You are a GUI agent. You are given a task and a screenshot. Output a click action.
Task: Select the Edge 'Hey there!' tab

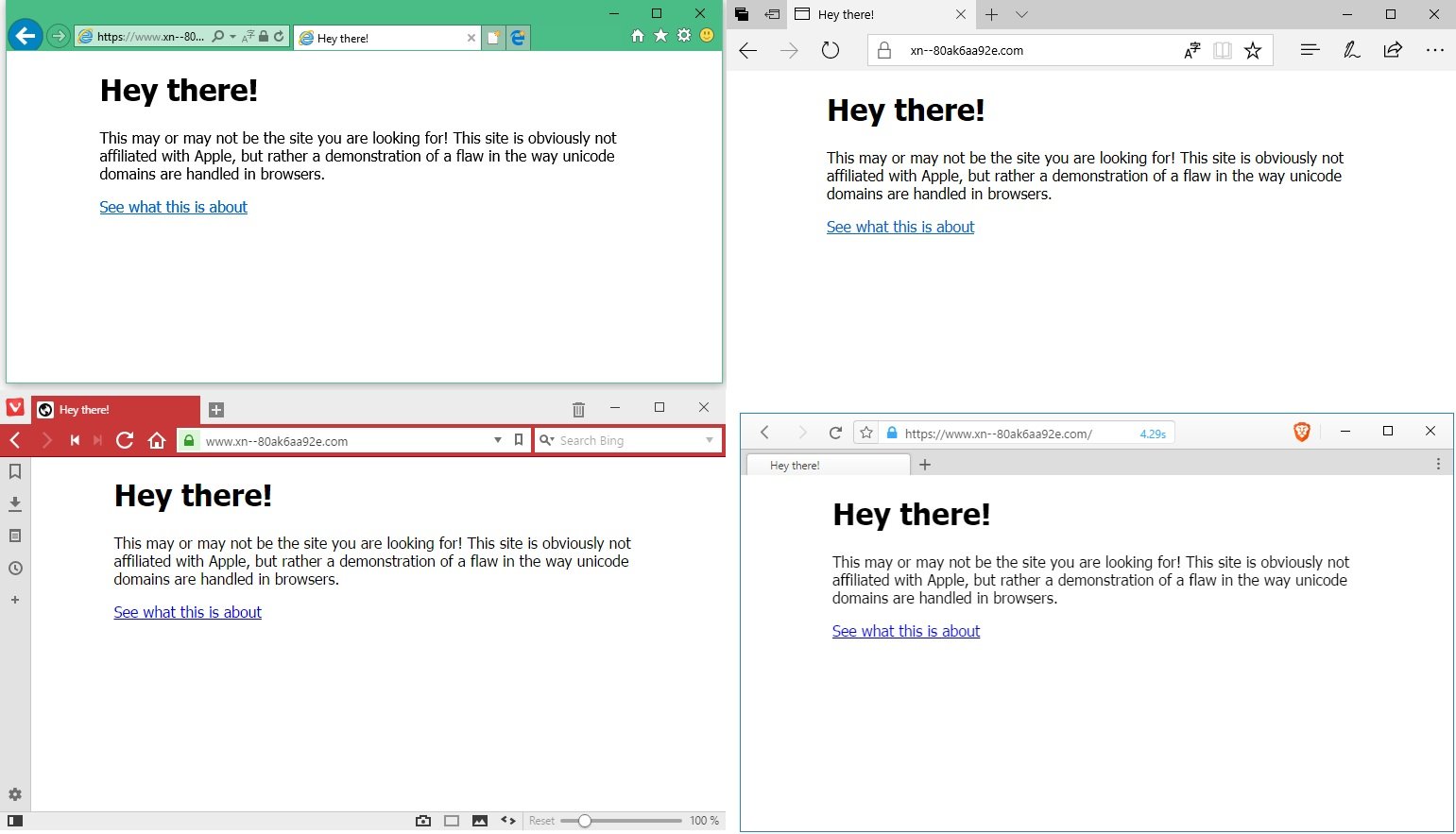coord(880,14)
